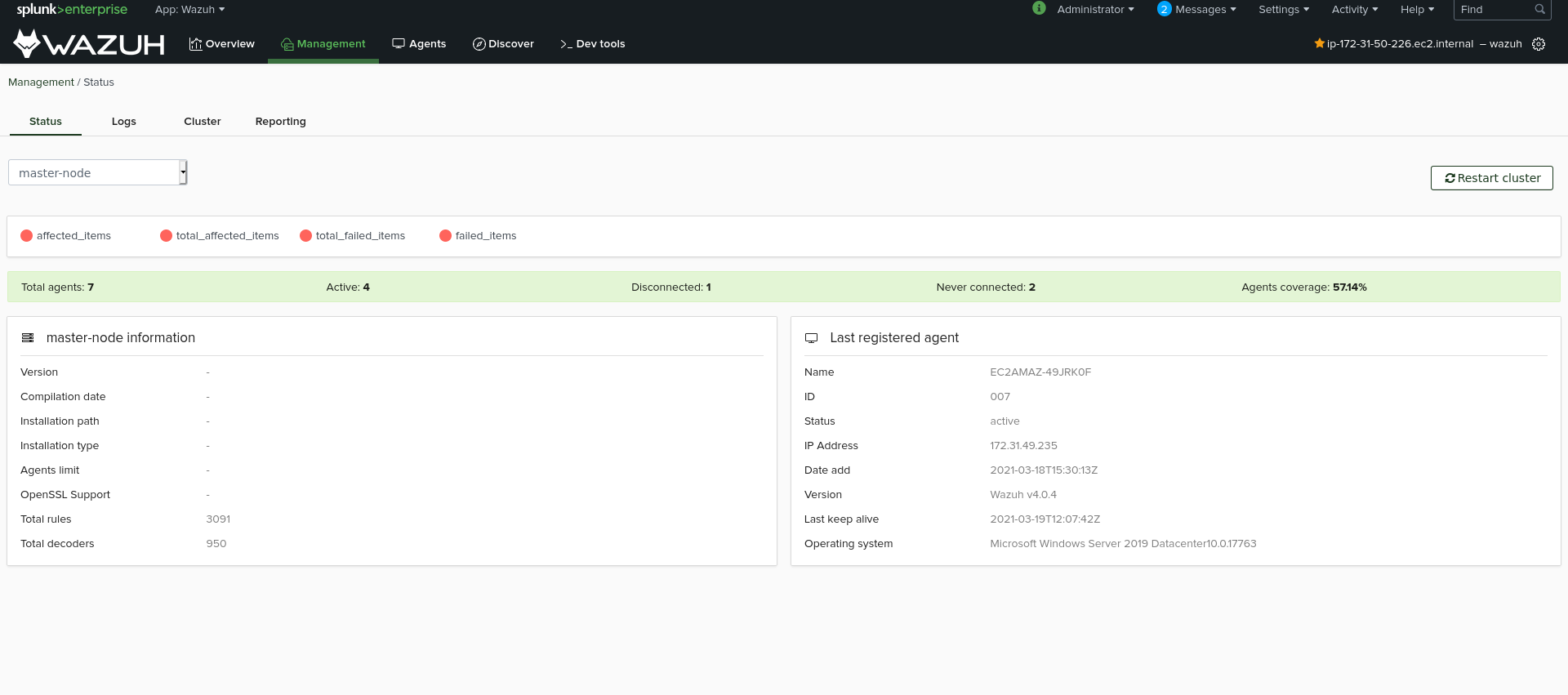Click the Wazuh wolf logo
This screenshot has height=695, width=1568.
(x=89, y=44)
